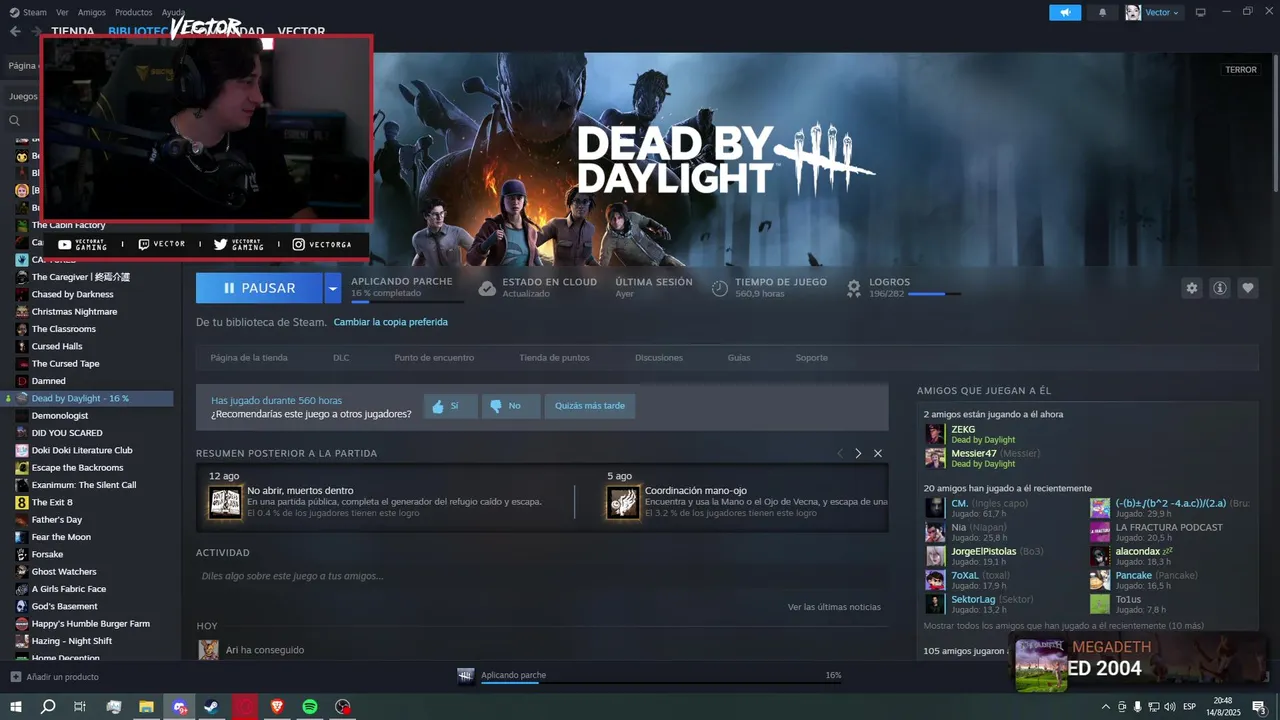This screenshot has height=720, width=1280.
Task: Open game information icon
Action: [x=1219, y=288]
